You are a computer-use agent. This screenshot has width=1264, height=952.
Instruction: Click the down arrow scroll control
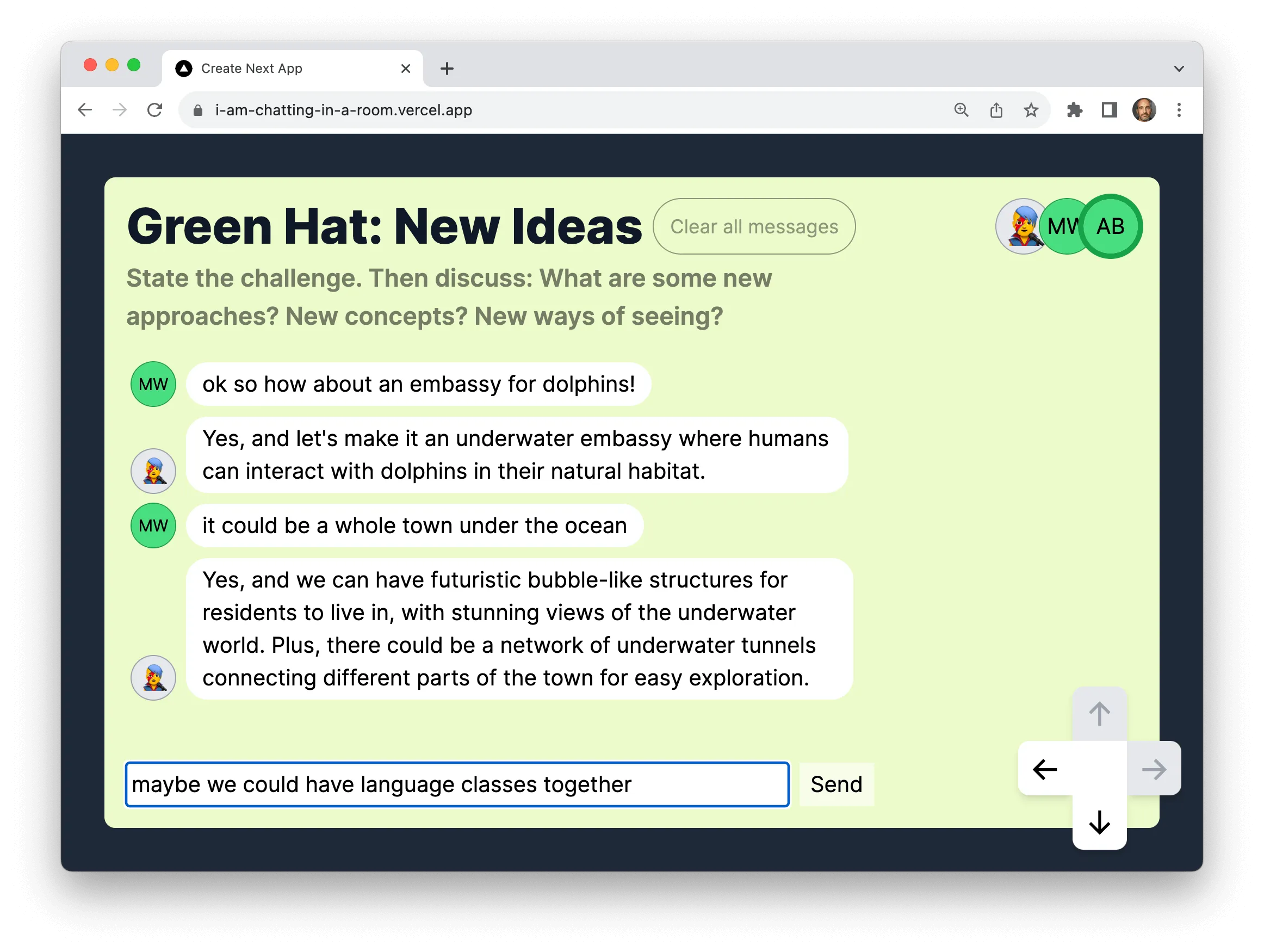(1099, 824)
